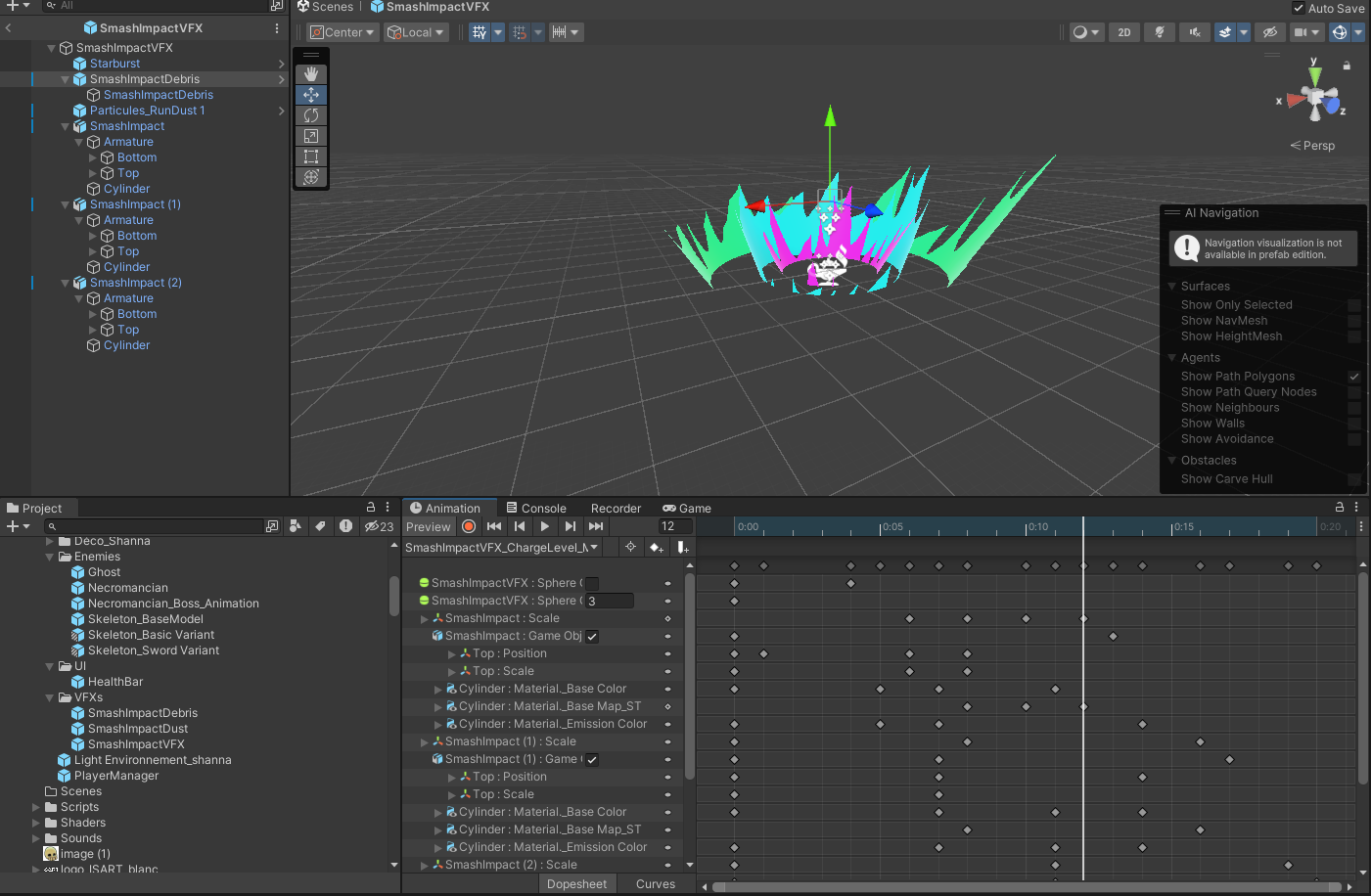The height and width of the screenshot is (896, 1371).
Task: Toggle animation Preview mode
Action: click(x=429, y=526)
